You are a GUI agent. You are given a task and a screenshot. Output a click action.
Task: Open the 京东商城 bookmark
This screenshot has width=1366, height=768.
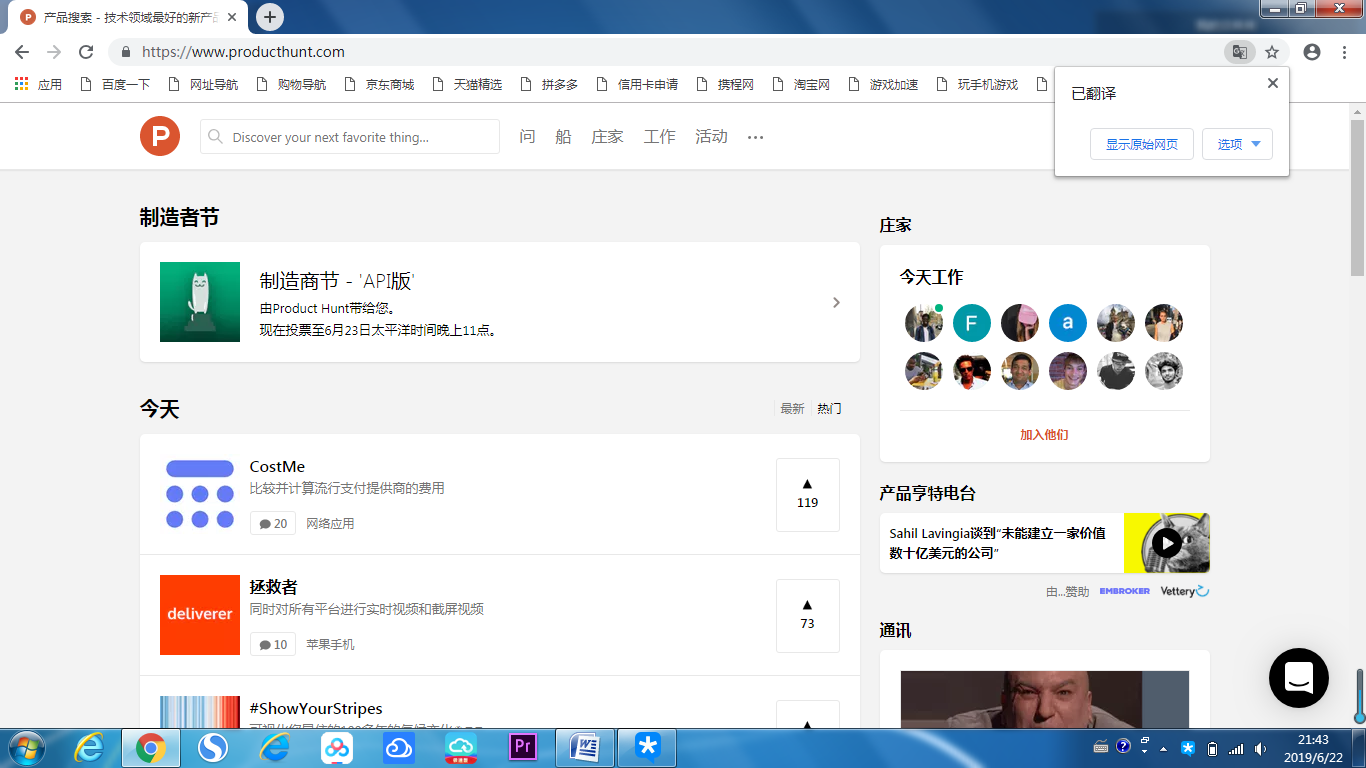point(379,85)
